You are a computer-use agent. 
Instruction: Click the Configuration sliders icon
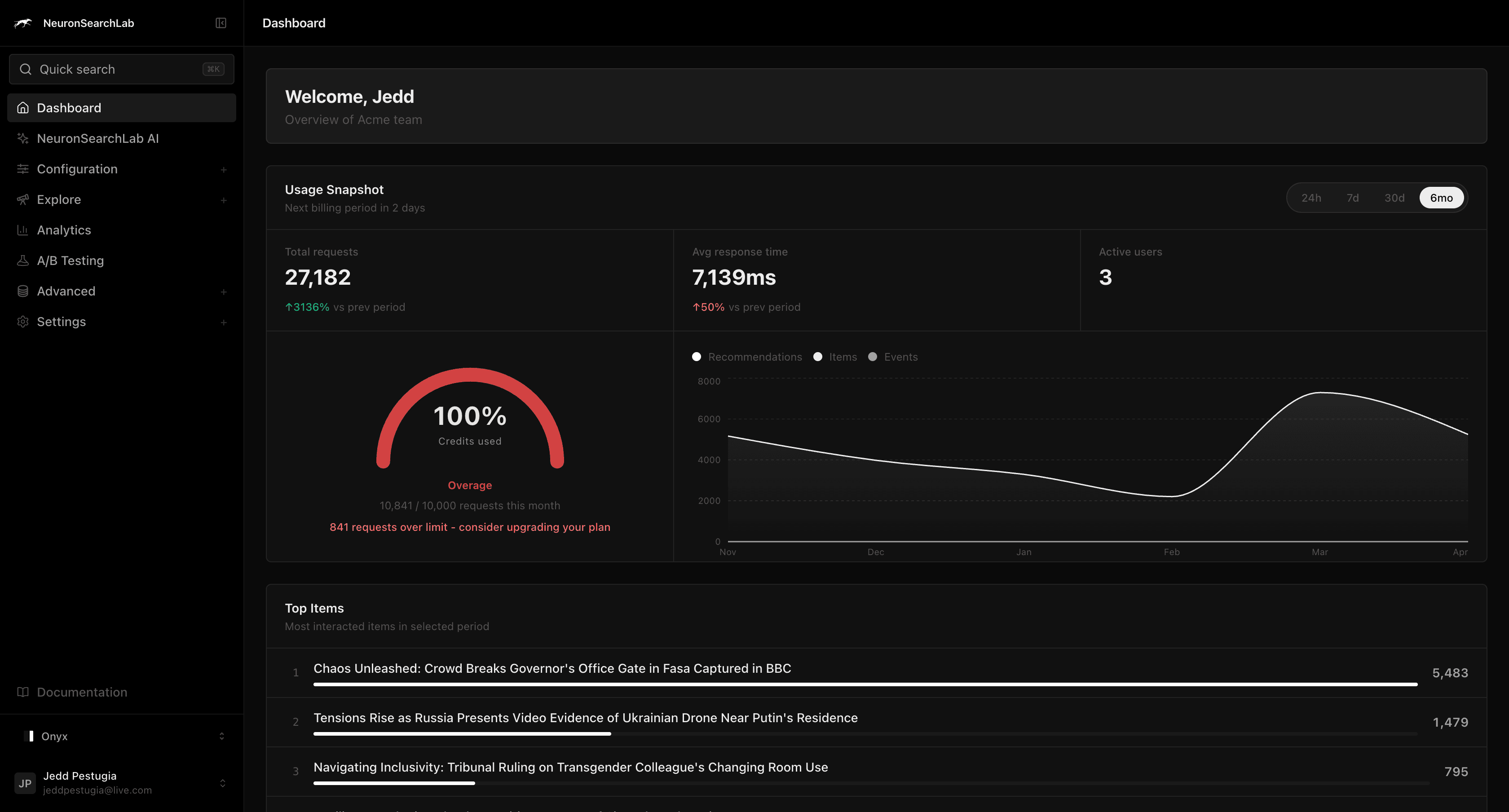(23, 169)
